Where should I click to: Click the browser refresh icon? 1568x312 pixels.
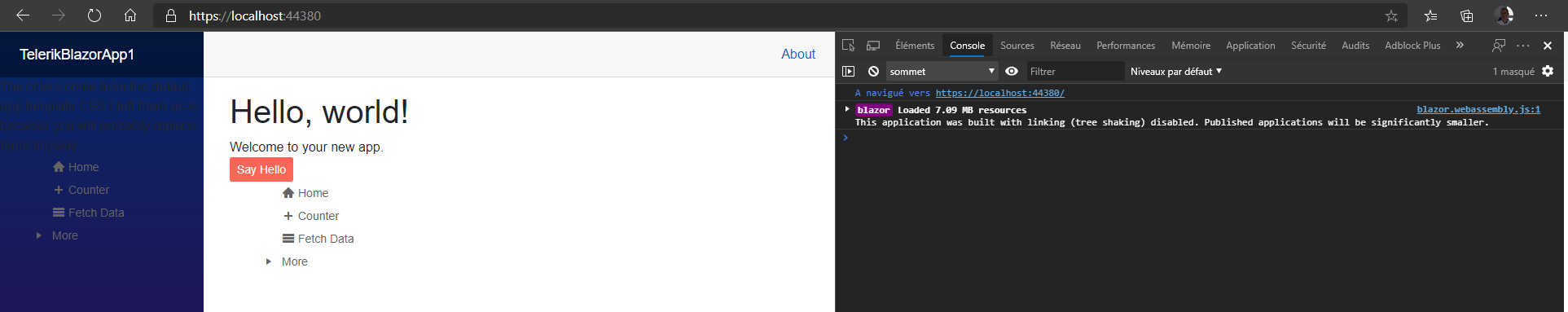(x=94, y=15)
